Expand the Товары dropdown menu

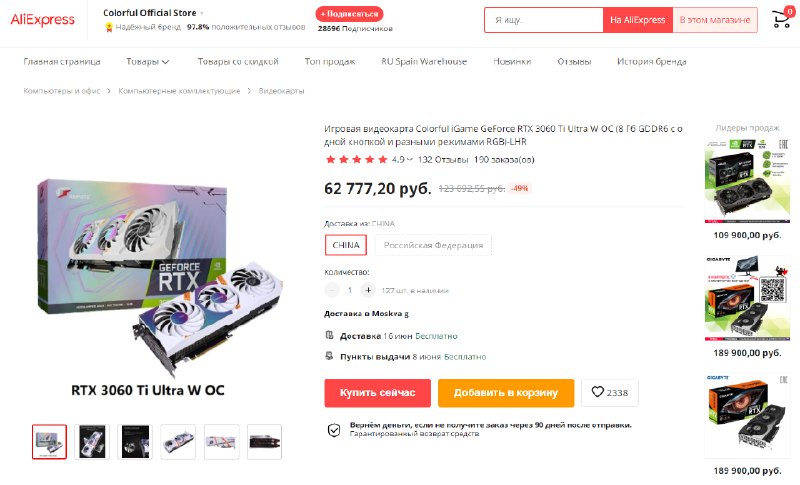point(147,62)
